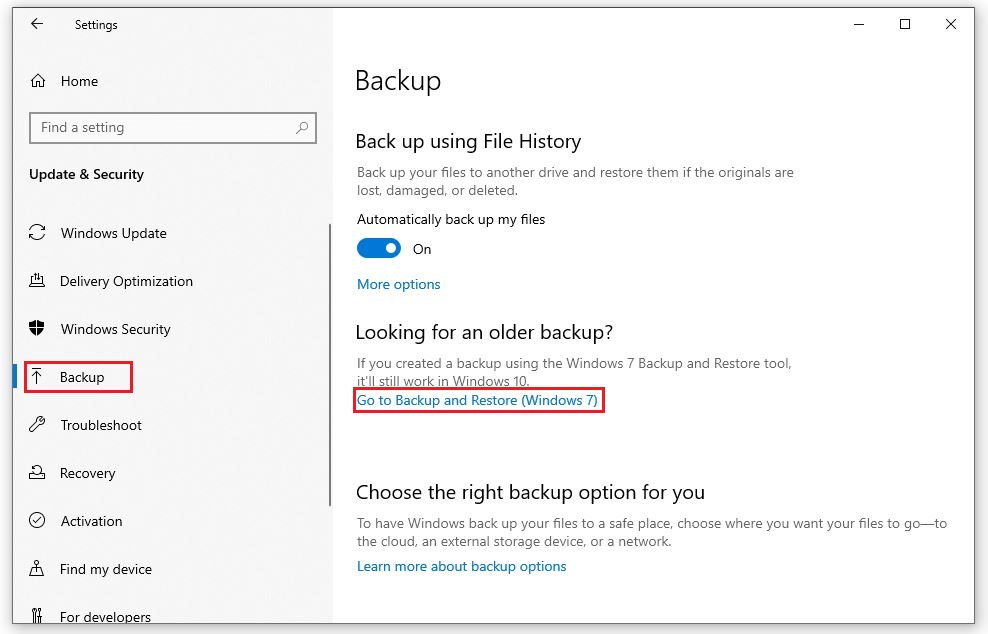Open the Activation settings label
This screenshot has height=634, width=988.
click(91, 521)
